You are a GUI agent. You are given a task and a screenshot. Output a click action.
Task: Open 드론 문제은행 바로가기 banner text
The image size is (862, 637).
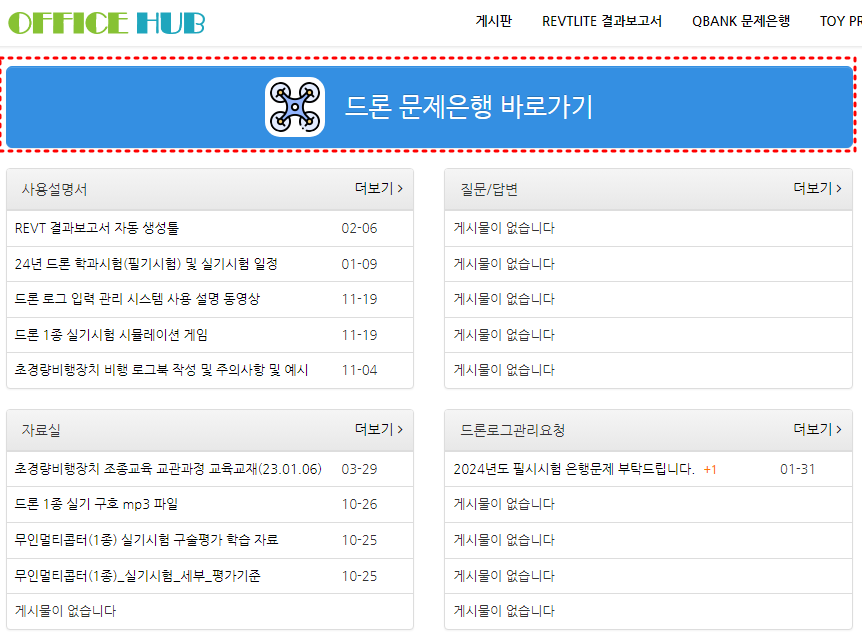pyautogui.click(x=468, y=107)
